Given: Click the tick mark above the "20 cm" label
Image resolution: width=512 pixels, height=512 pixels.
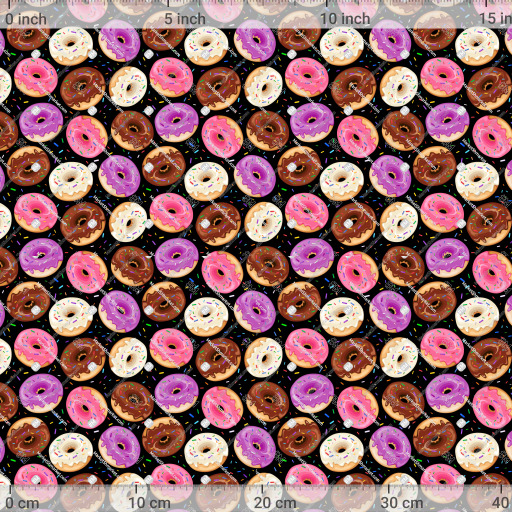Looking at the screenshot, I should (x=262, y=489).
